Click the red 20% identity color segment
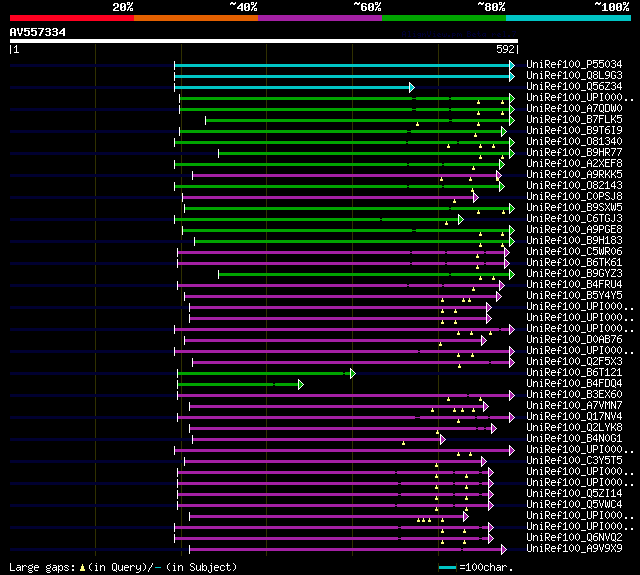The width and height of the screenshot is (640, 575). tap(72, 18)
